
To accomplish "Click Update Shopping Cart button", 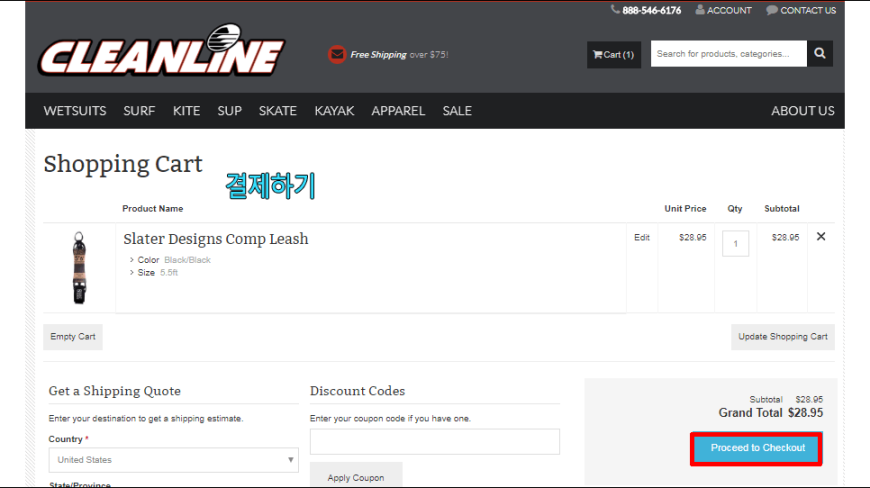I will pyautogui.click(x=783, y=337).
